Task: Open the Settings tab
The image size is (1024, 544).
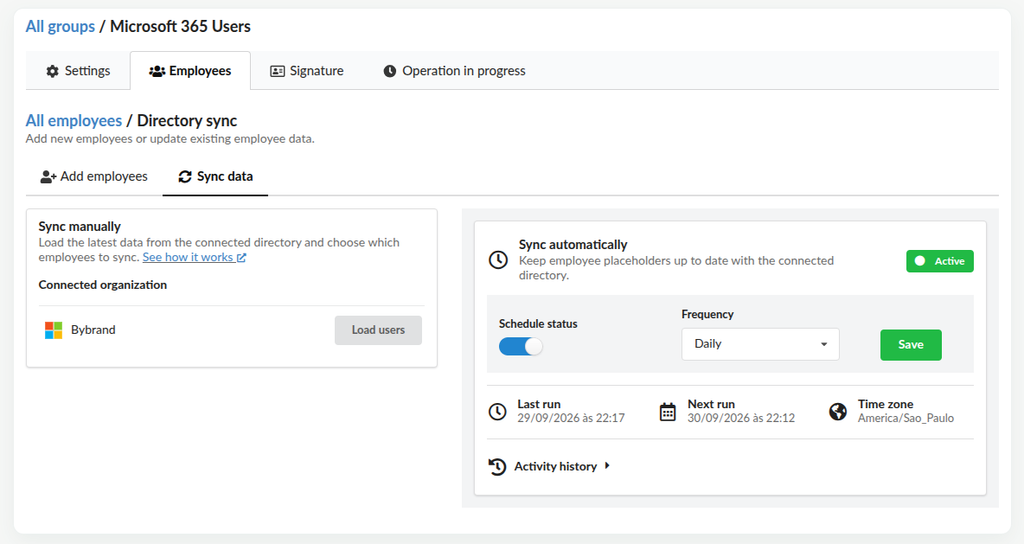Action: pyautogui.click(x=78, y=71)
